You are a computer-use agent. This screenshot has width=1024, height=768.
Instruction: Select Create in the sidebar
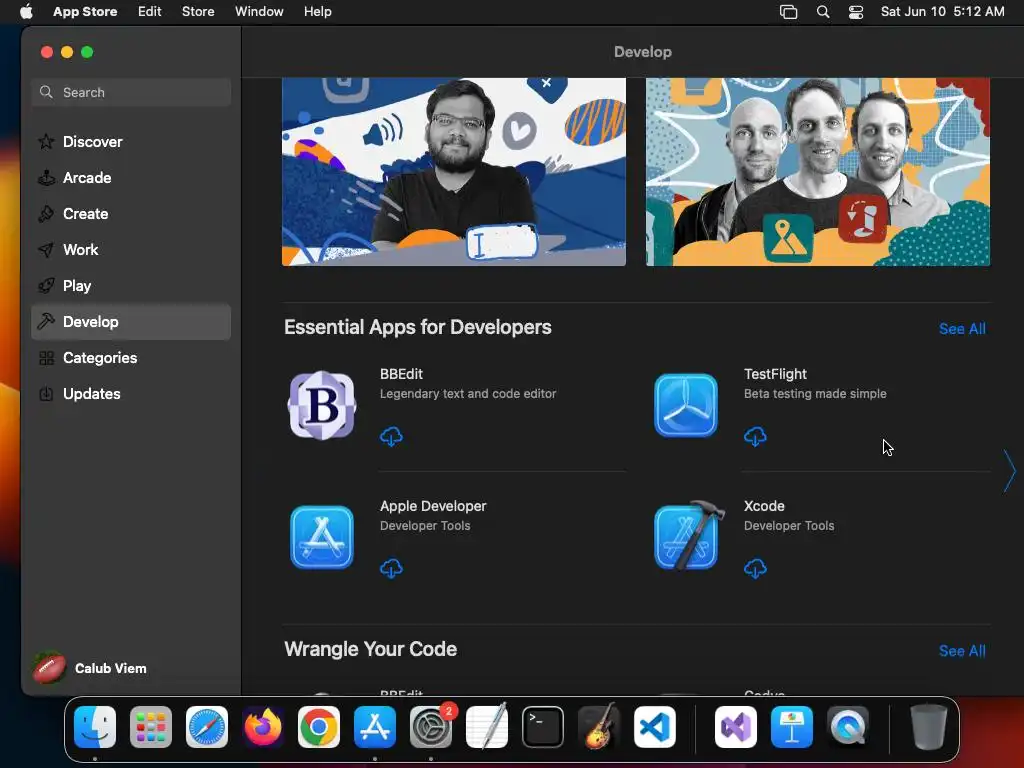131,214
